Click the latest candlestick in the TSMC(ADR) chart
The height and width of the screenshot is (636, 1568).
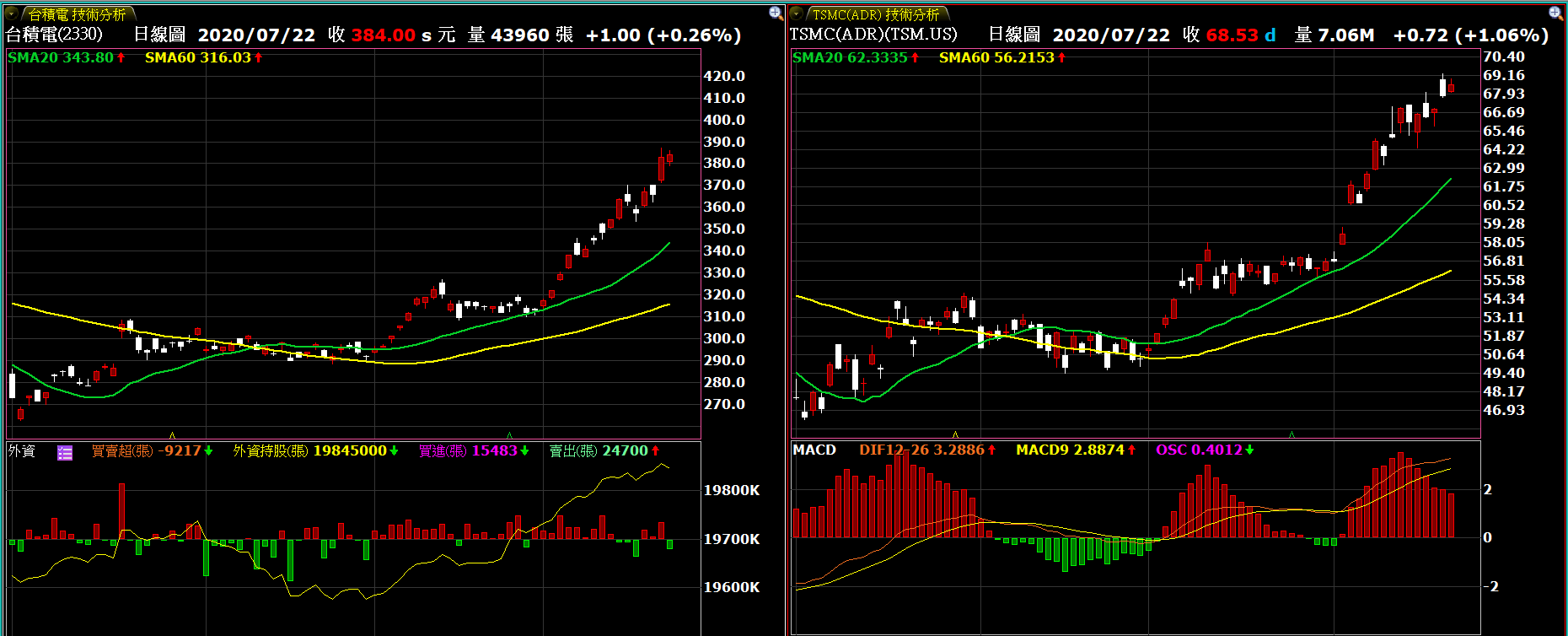point(1451,88)
